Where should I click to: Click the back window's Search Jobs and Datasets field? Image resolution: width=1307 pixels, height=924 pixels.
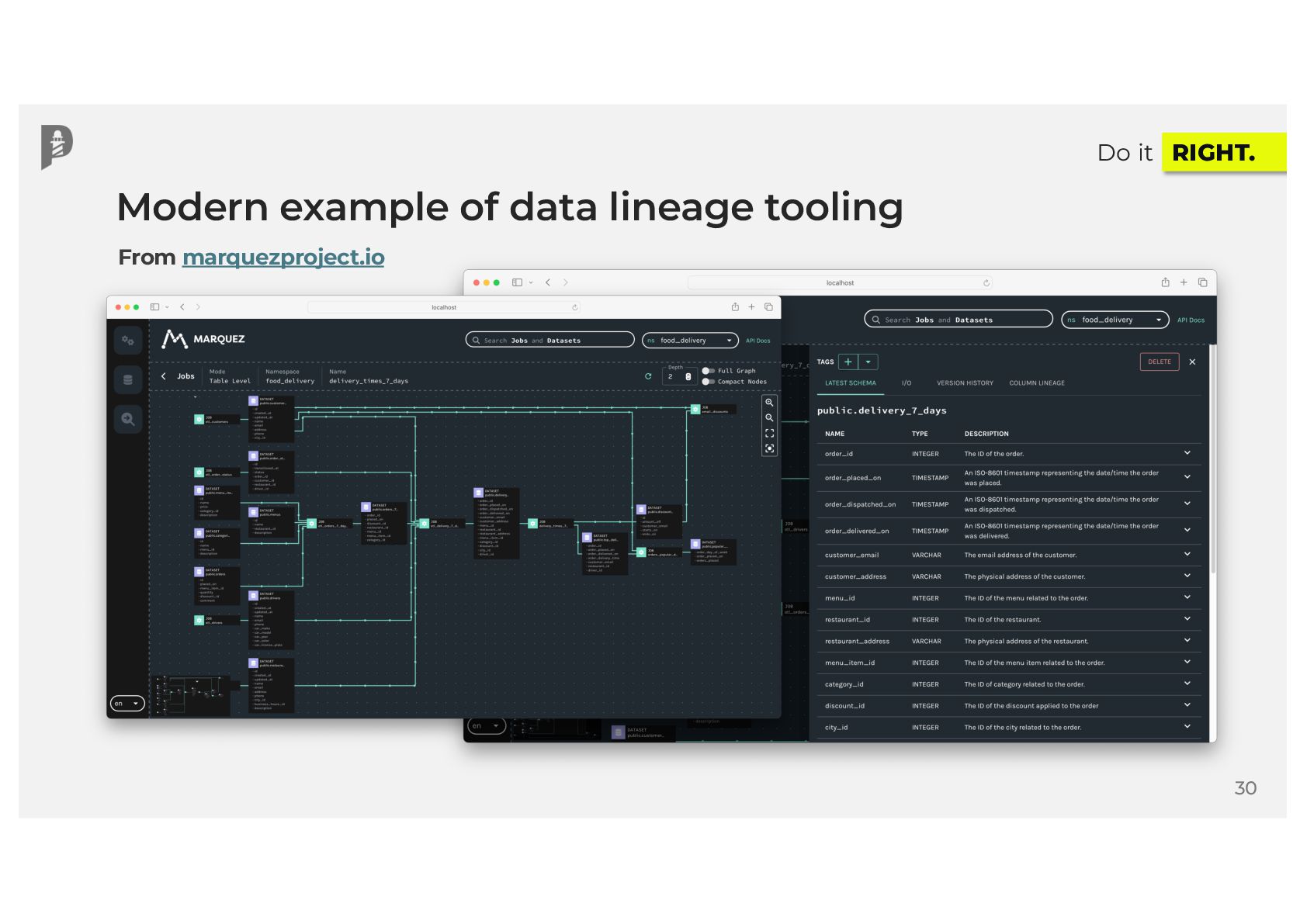point(959,320)
